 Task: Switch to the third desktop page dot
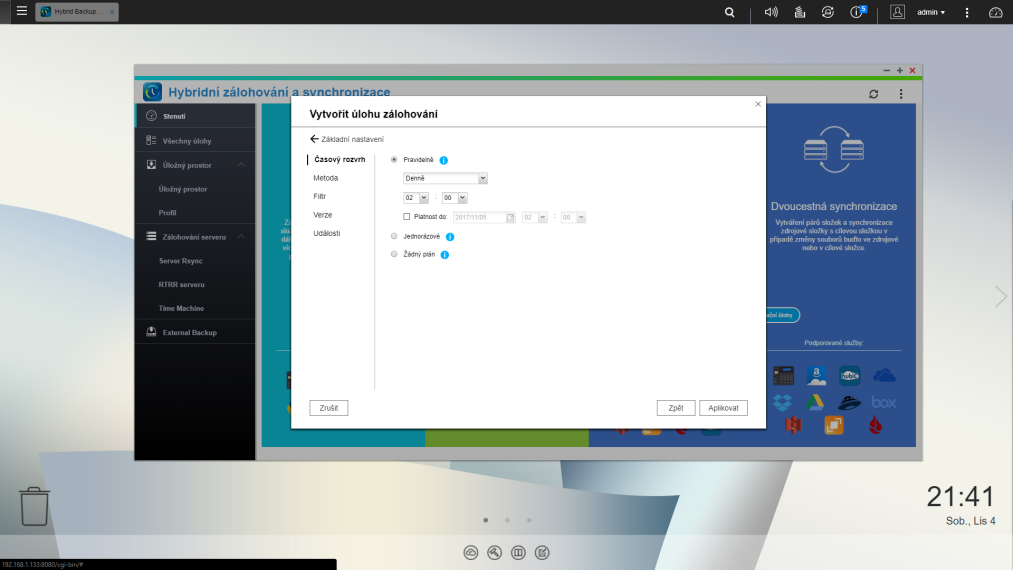[529, 520]
